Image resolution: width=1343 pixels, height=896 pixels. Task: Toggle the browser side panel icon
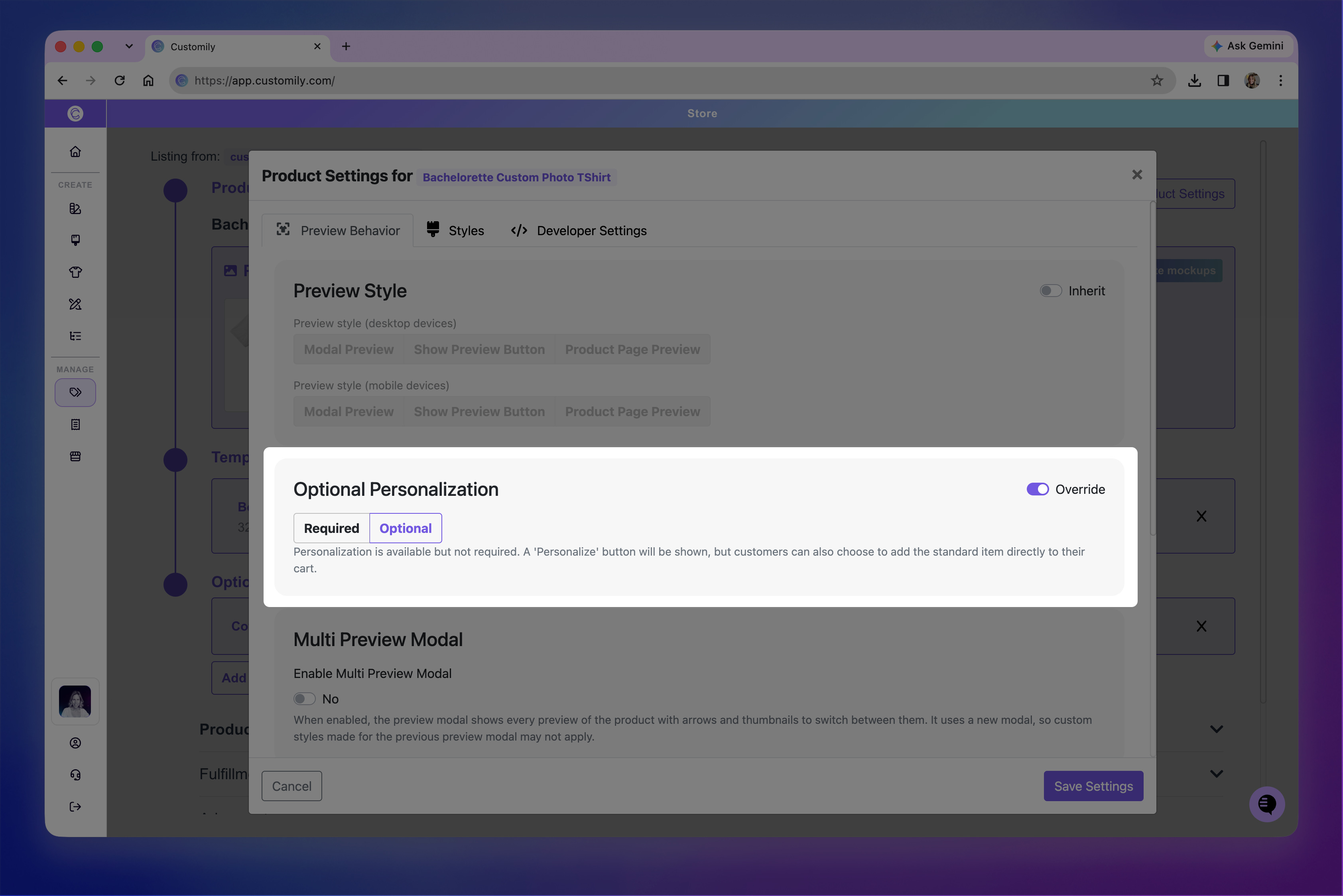(1223, 81)
